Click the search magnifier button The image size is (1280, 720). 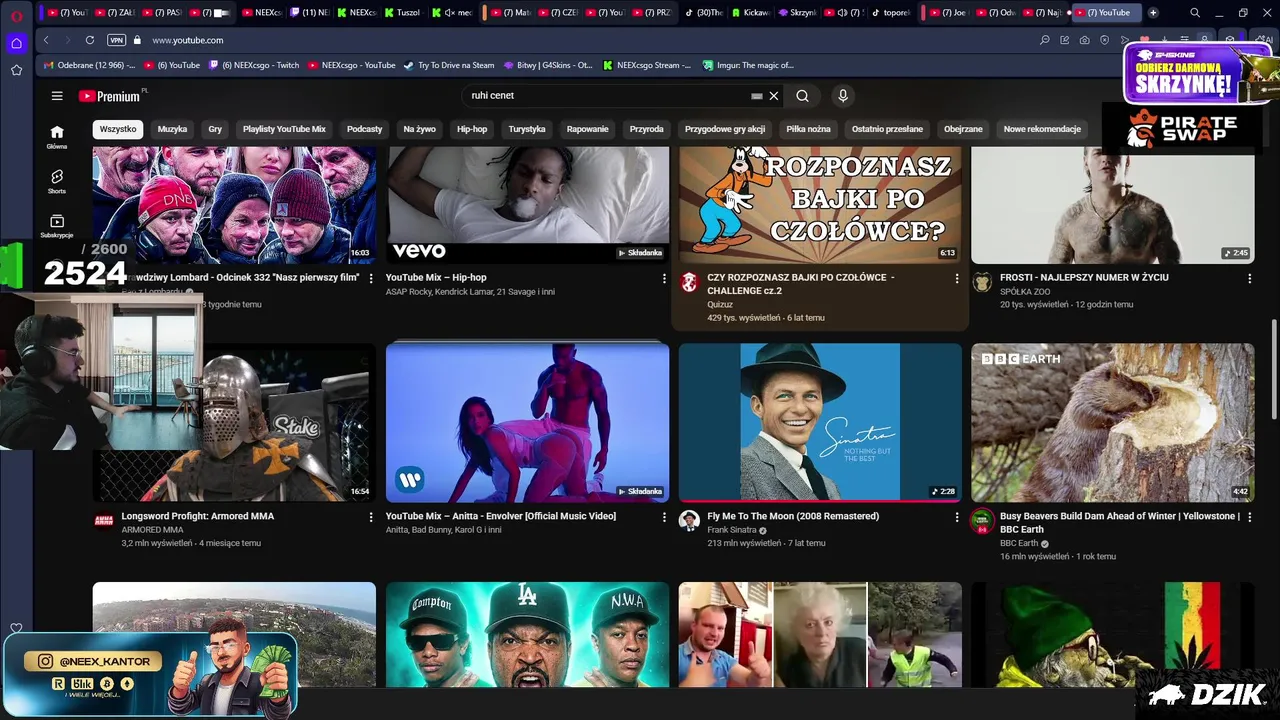[802, 96]
